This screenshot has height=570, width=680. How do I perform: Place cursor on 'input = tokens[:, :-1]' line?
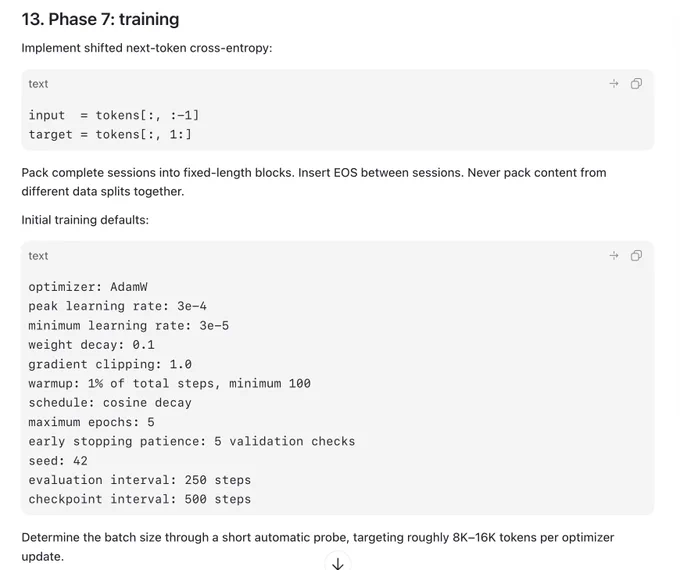pyautogui.click(x=114, y=115)
